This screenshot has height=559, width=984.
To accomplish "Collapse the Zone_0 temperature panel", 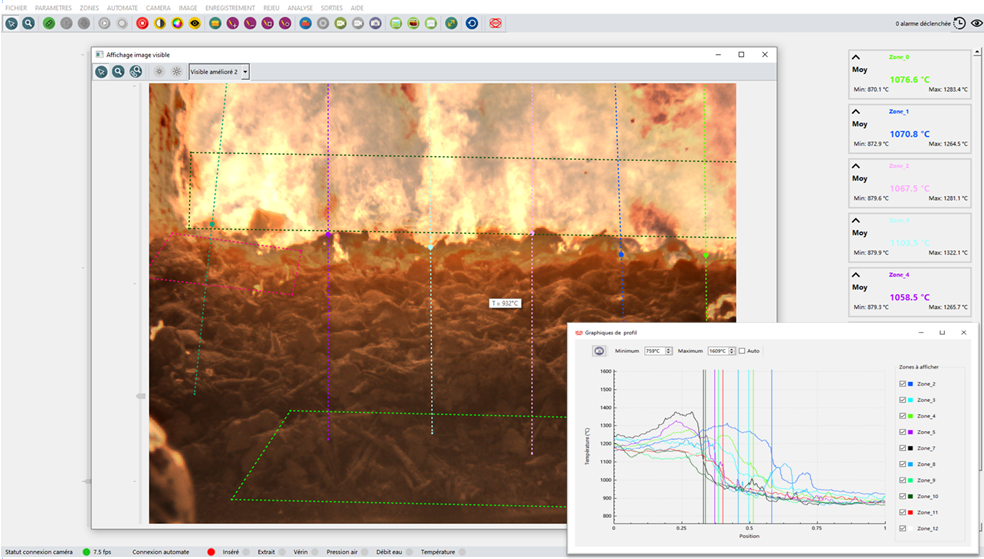I will pyautogui.click(x=856, y=58).
